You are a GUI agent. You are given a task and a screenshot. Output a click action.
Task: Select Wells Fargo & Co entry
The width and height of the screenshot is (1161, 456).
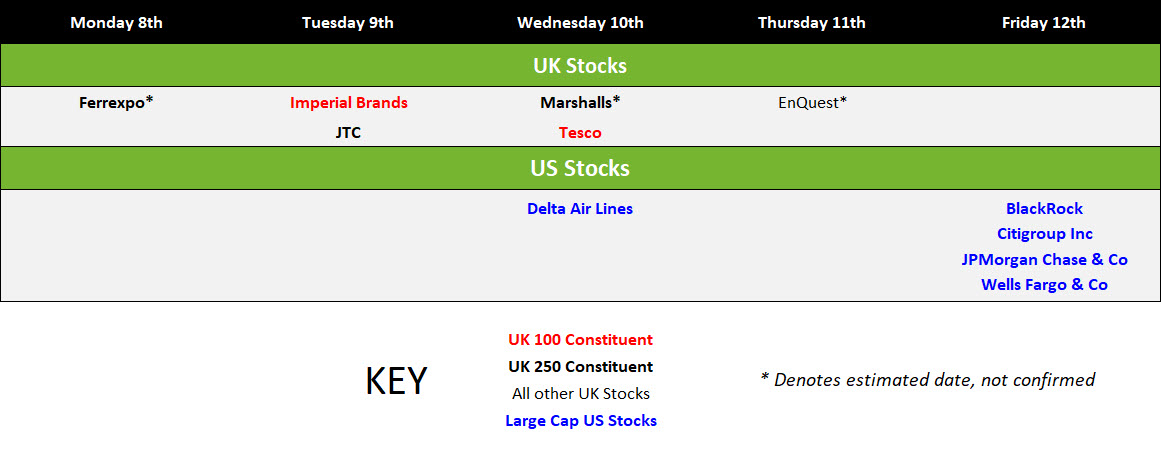(1045, 284)
